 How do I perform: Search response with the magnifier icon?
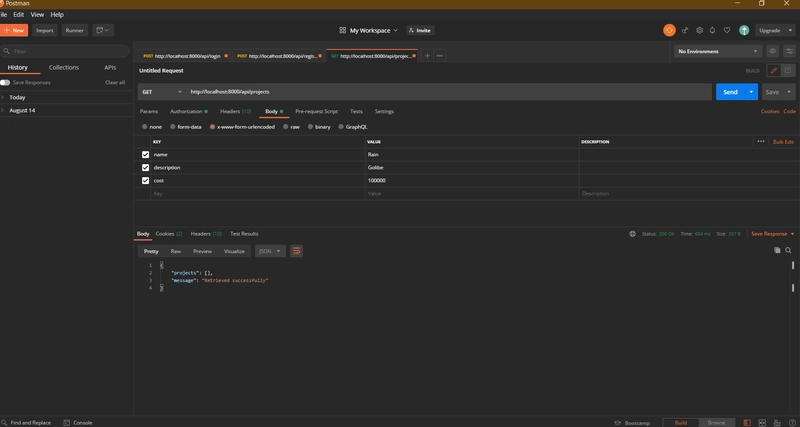pyautogui.click(x=788, y=250)
